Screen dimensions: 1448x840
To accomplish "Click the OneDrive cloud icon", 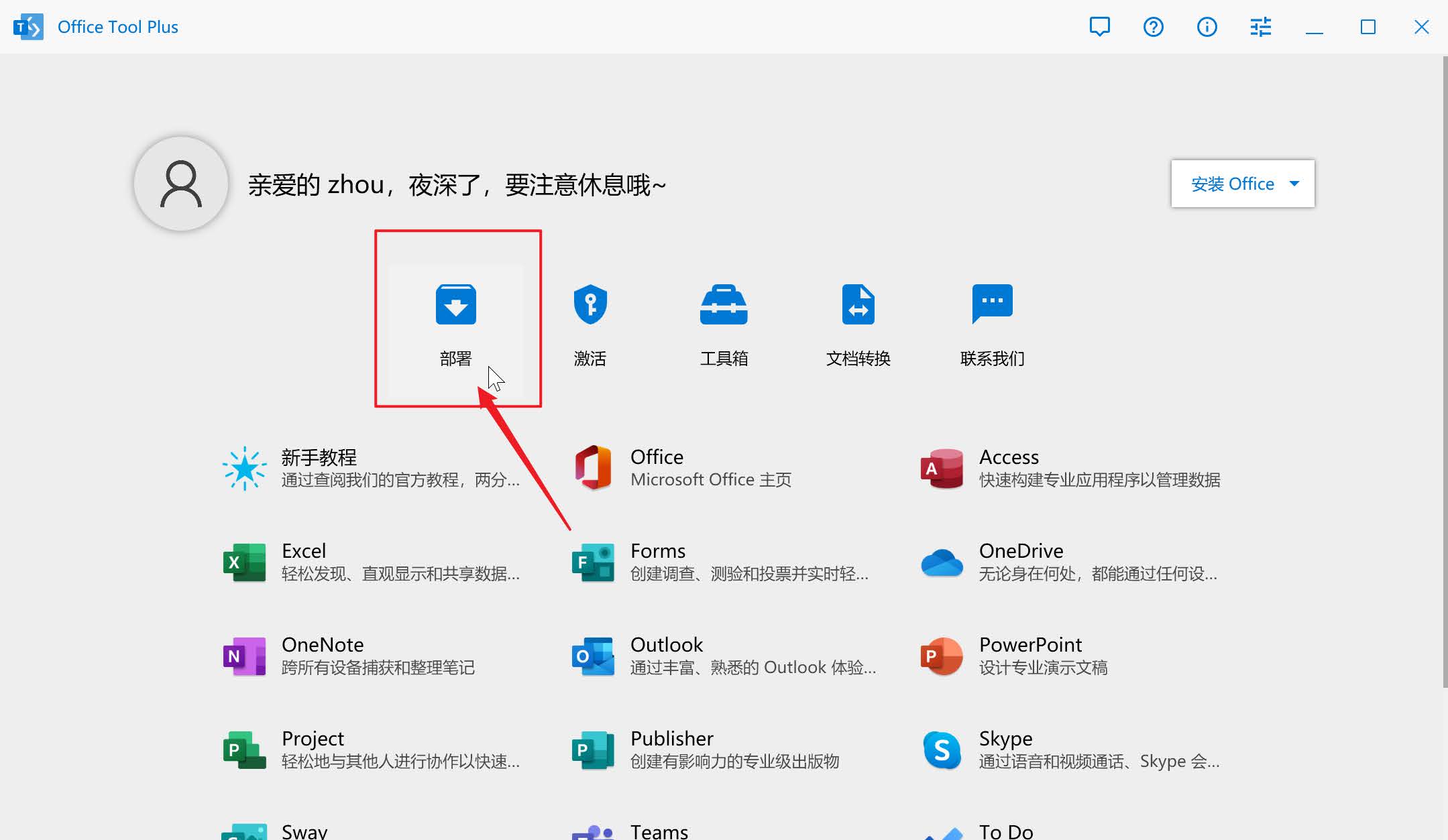I will [x=942, y=562].
